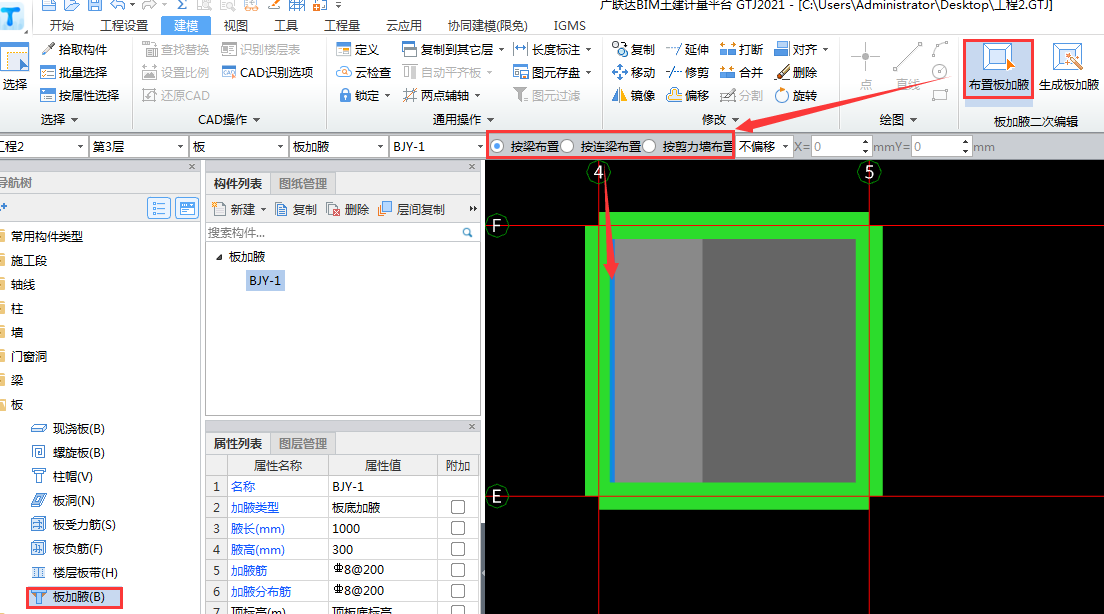1104x614 pixels.
Task: Select 现浇板(B) in navigation tree
Action: [68, 429]
